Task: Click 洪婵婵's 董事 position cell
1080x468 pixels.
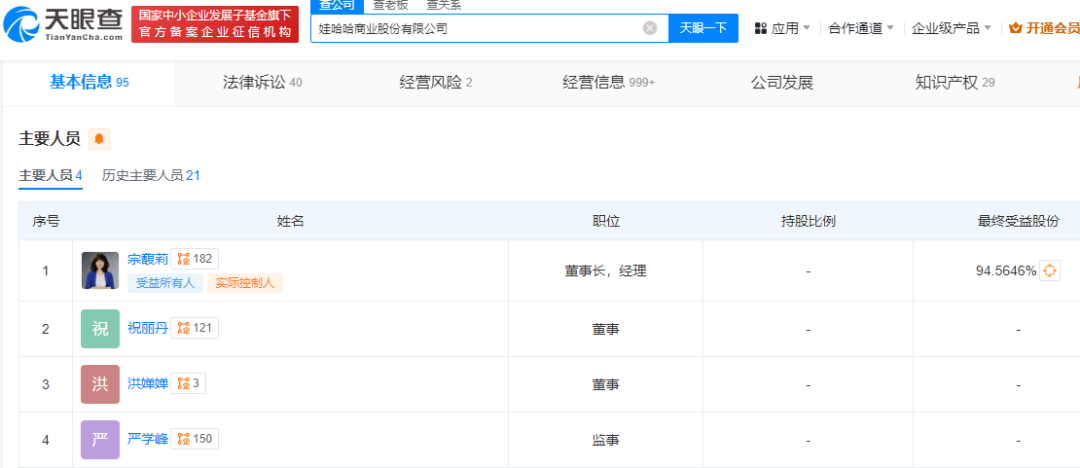Action: (x=605, y=384)
